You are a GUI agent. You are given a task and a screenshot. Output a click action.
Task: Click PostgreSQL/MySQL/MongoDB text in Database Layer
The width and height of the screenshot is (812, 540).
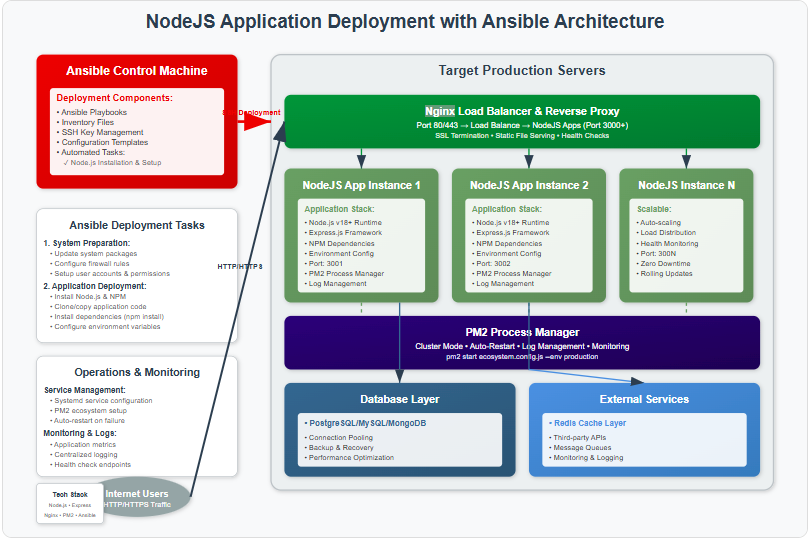click(368, 423)
